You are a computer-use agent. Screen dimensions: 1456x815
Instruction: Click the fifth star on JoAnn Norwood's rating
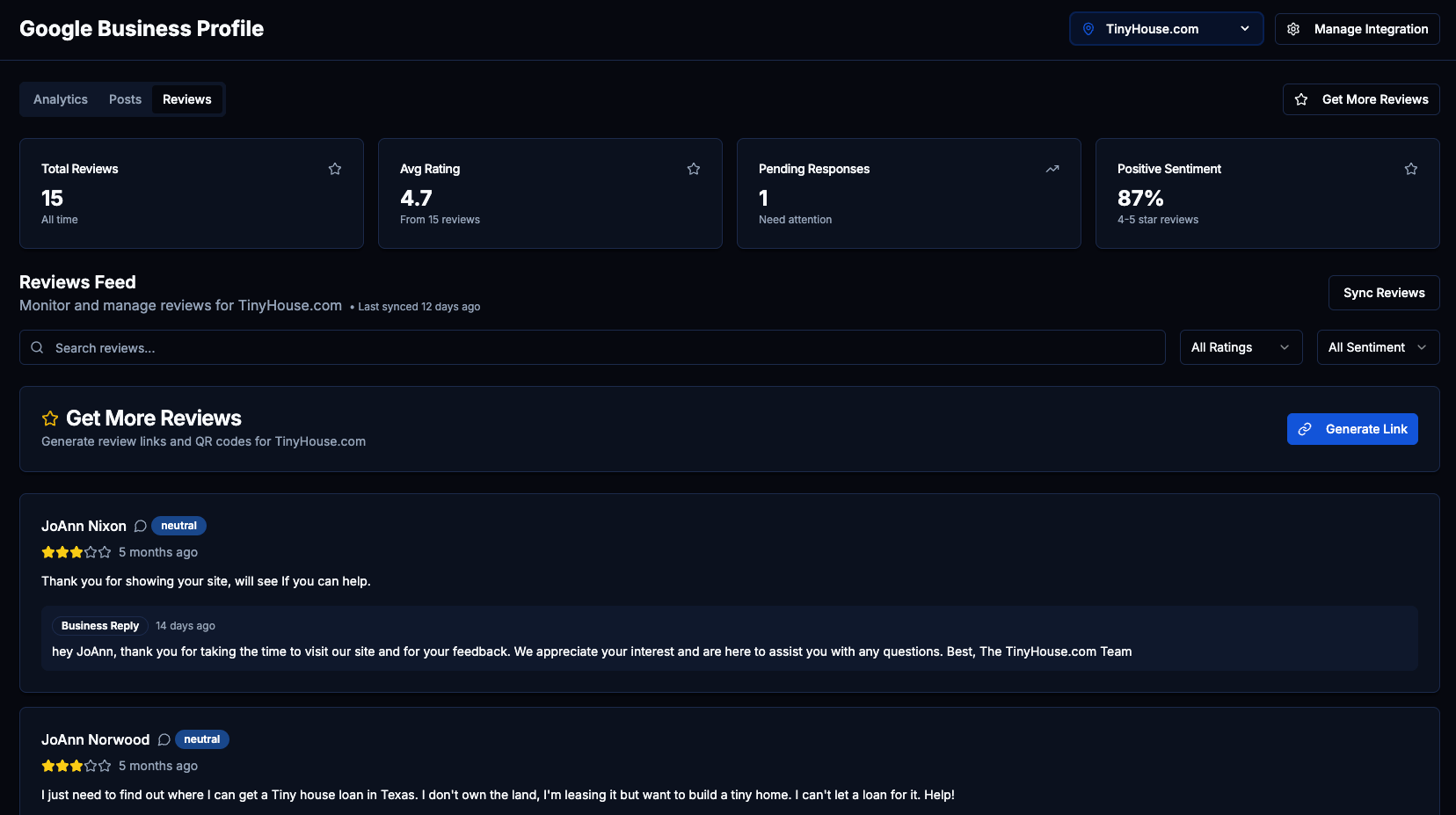coord(106,766)
